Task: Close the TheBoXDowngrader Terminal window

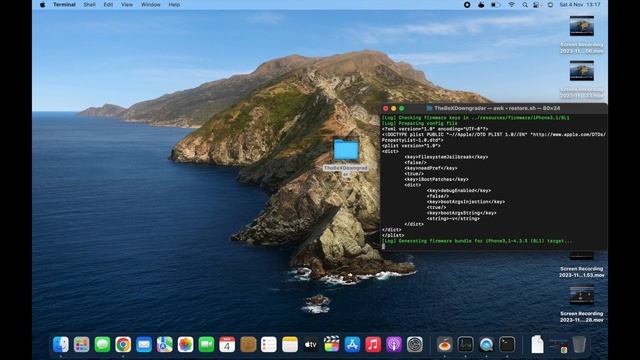Action: (x=386, y=108)
